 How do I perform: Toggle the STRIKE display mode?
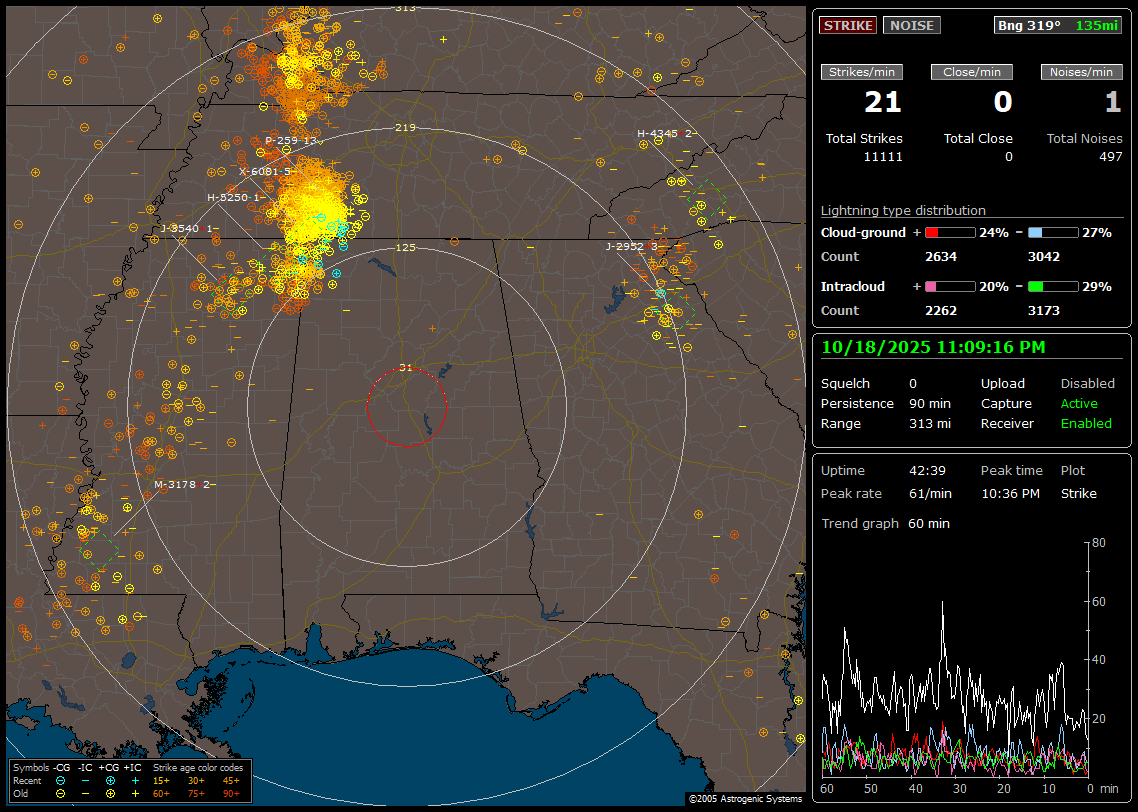click(848, 25)
